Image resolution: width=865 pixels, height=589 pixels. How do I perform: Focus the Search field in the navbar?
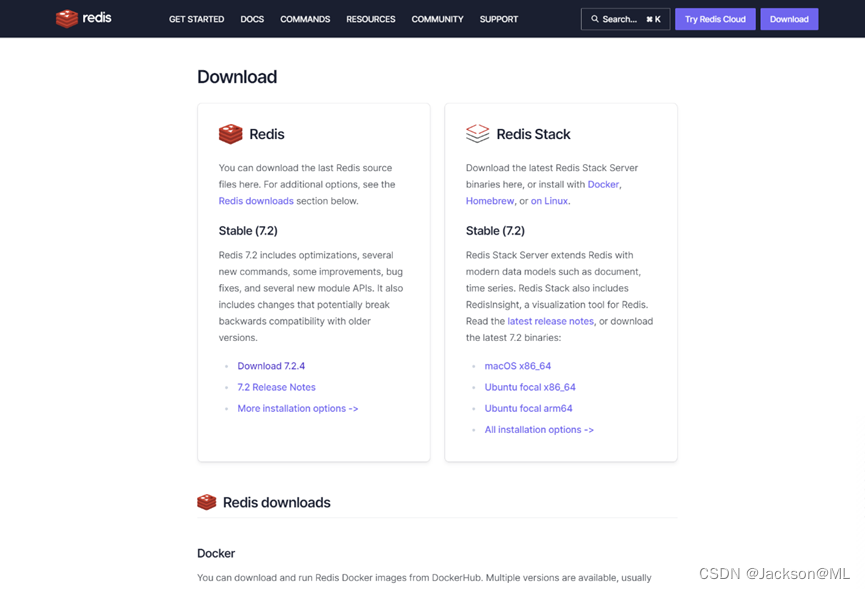coord(626,19)
